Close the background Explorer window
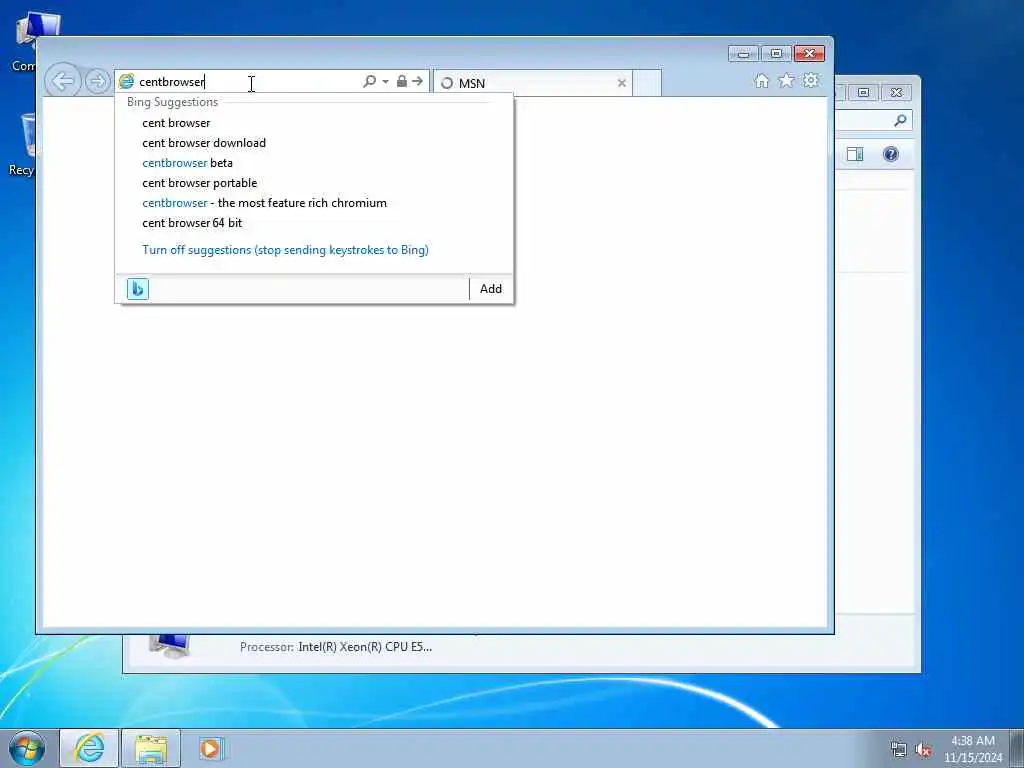 click(896, 93)
